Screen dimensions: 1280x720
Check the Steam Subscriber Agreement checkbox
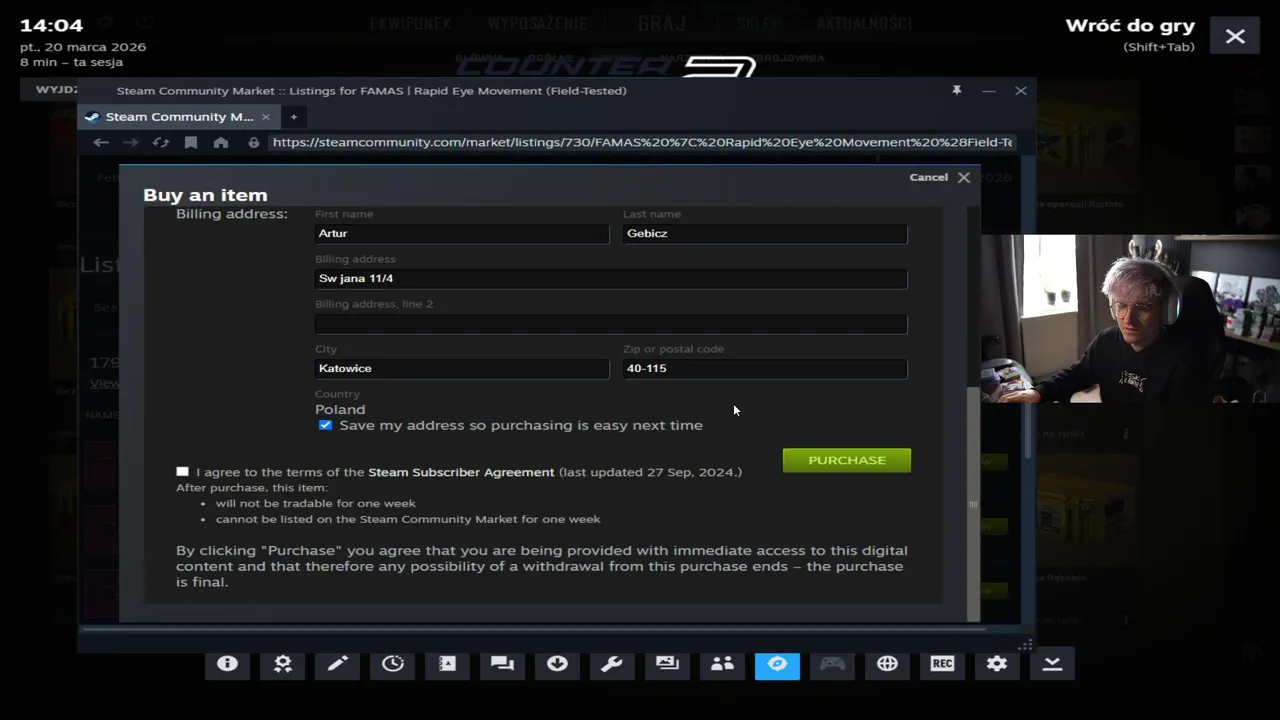coord(182,471)
